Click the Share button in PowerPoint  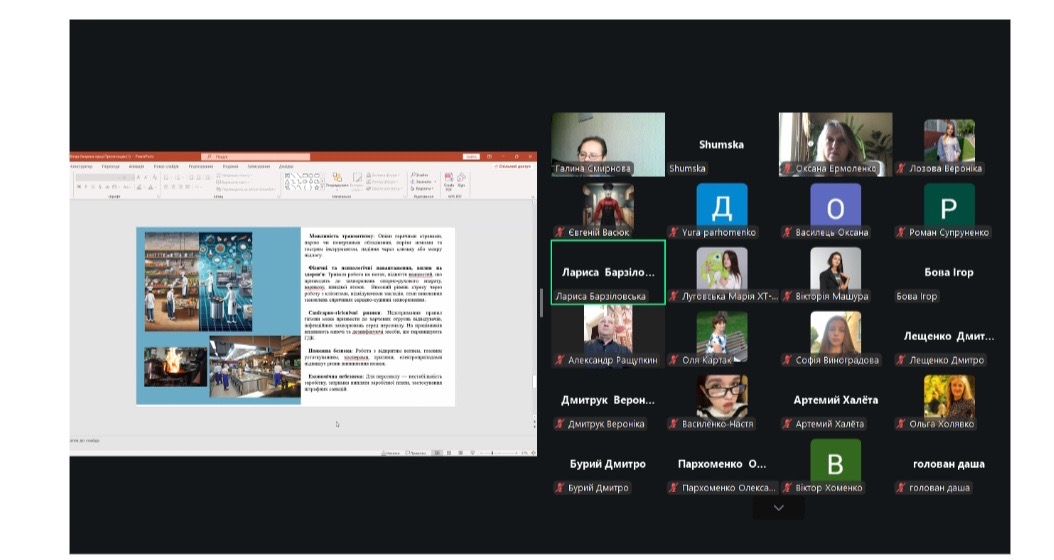(x=514, y=166)
